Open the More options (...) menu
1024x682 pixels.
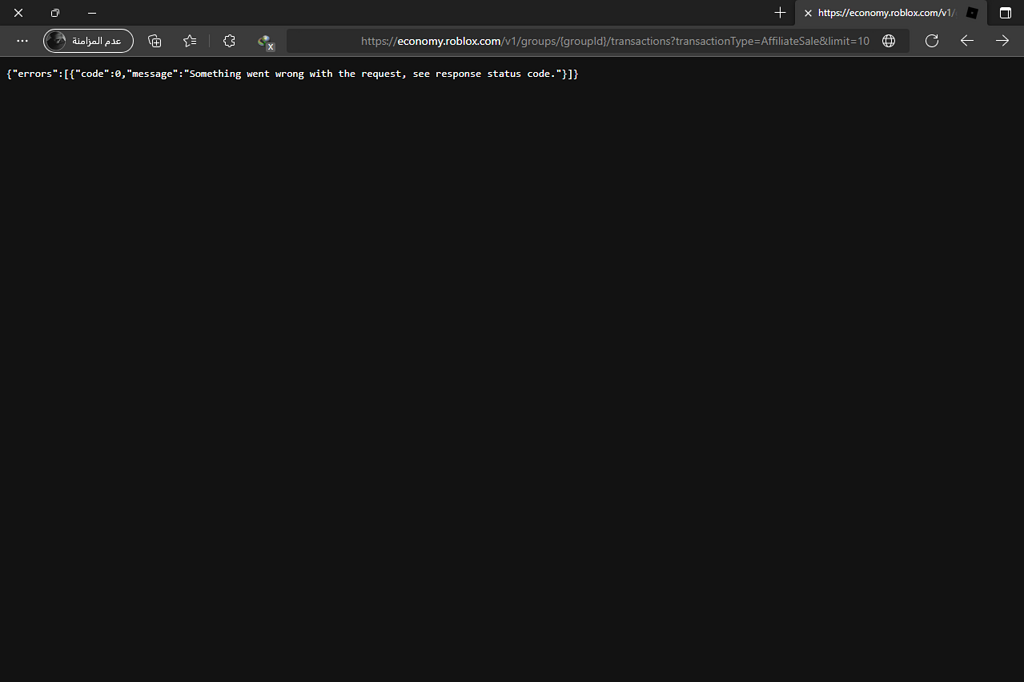point(21,41)
